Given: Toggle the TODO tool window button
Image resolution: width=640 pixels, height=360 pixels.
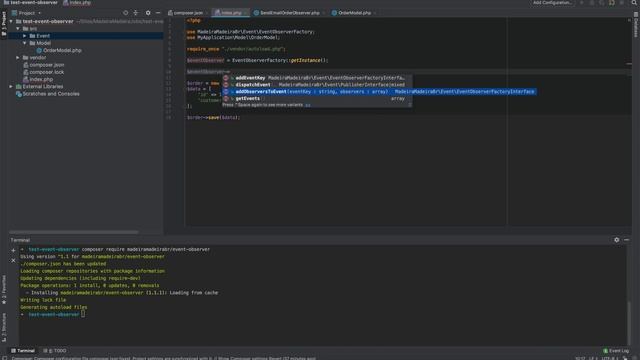Looking at the screenshot, I should (55, 351).
